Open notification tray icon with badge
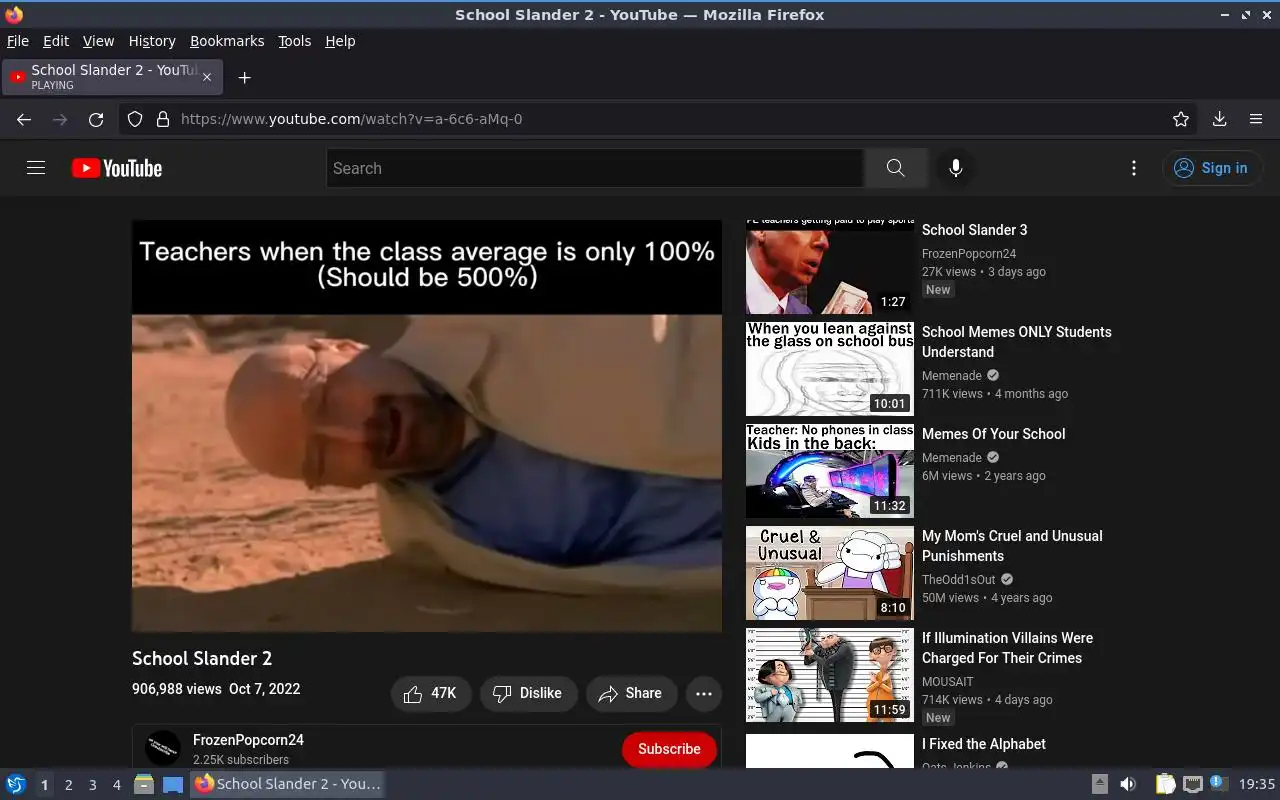 (1218, 783)
